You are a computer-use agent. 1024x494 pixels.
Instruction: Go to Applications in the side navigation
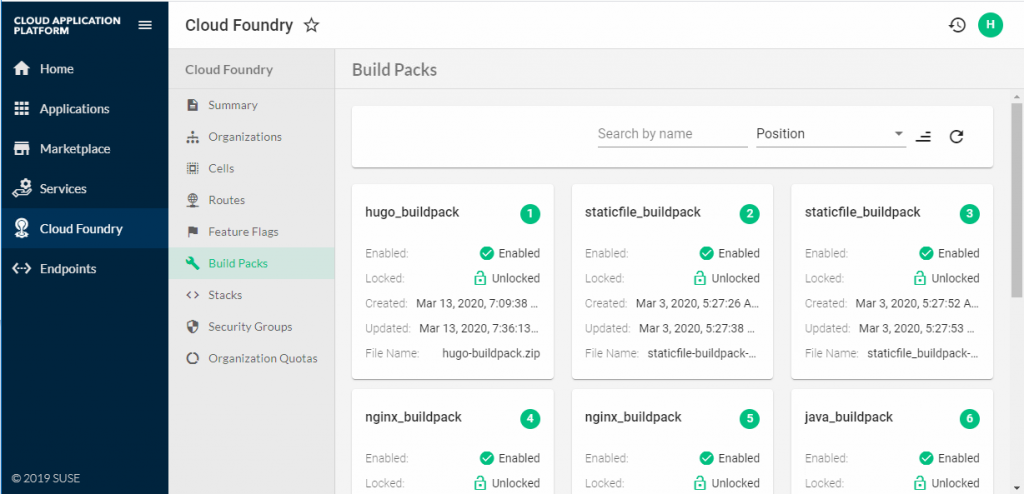click(x=74, y=109)
